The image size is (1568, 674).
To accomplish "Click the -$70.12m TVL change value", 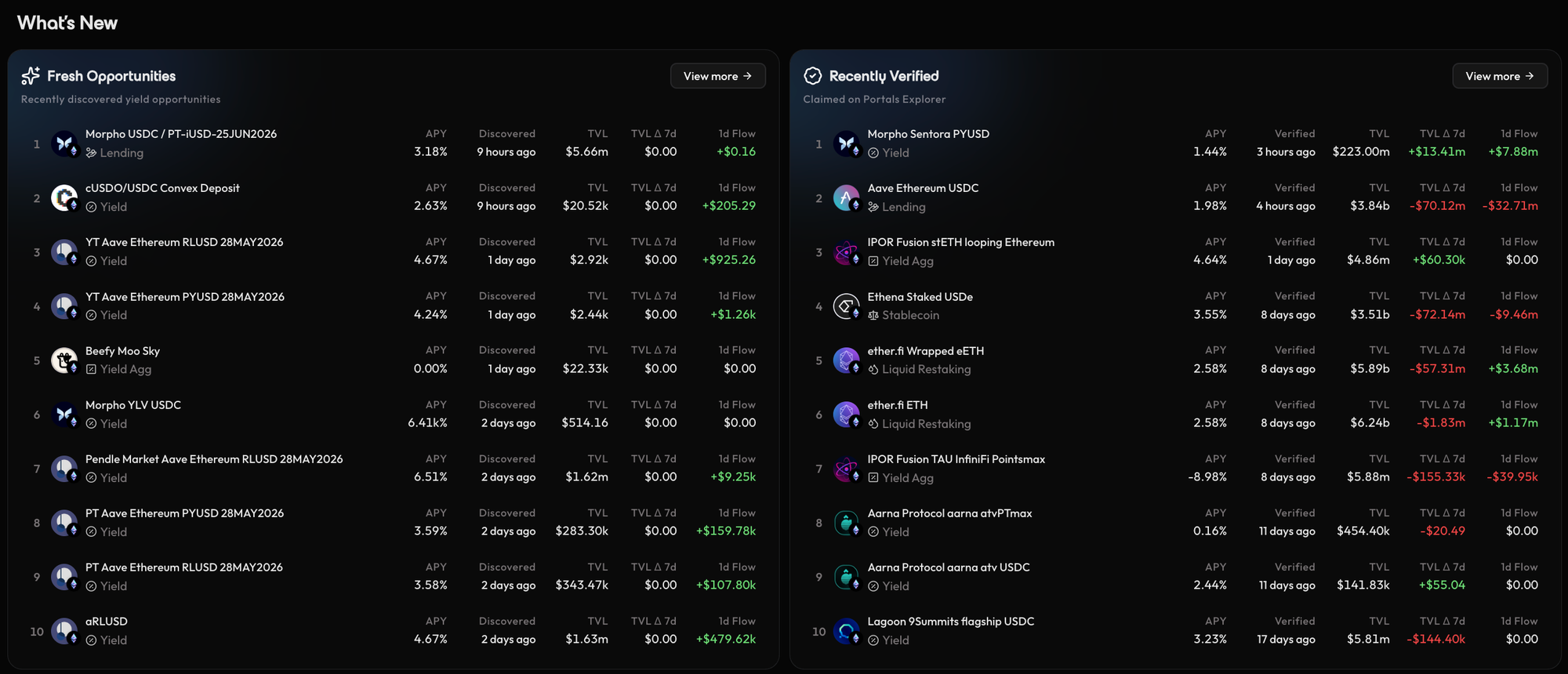I will (x=1437, y=206).
